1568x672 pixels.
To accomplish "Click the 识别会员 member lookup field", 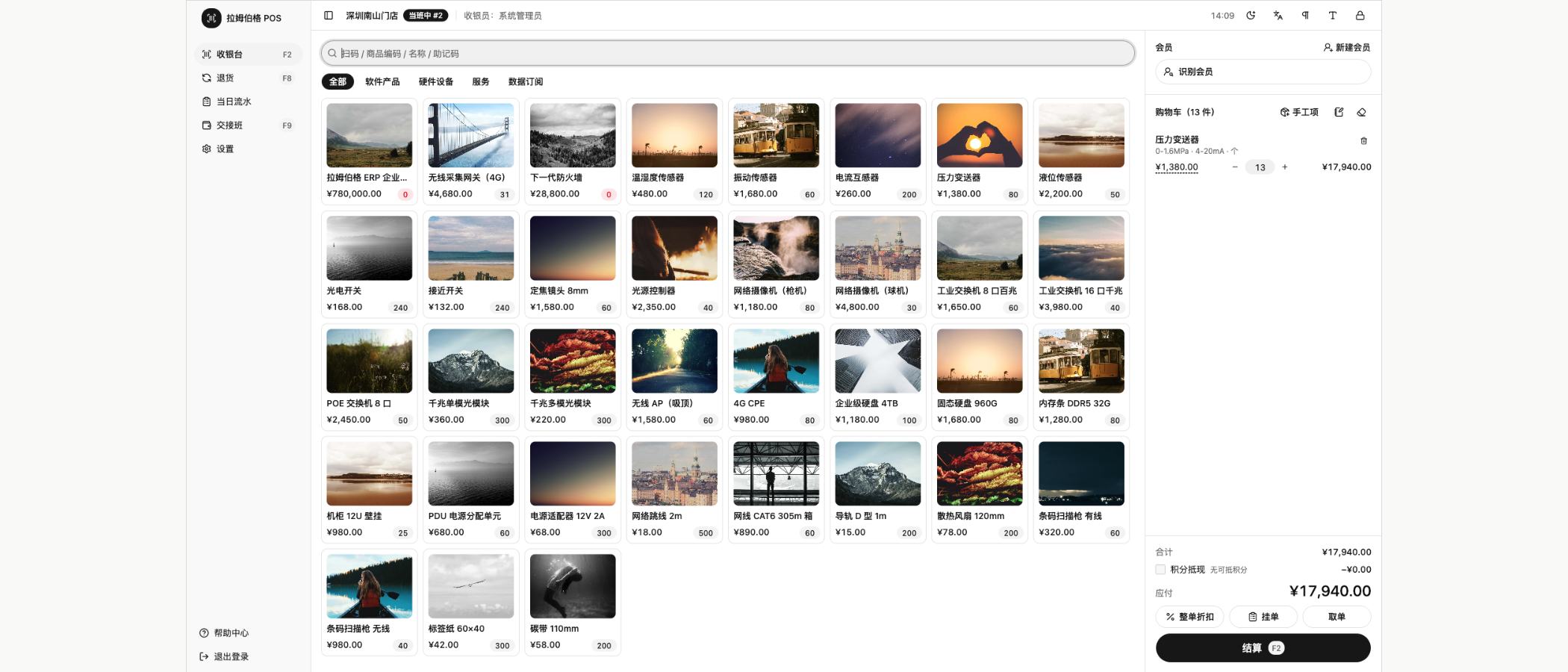I will click(1263, 72).
